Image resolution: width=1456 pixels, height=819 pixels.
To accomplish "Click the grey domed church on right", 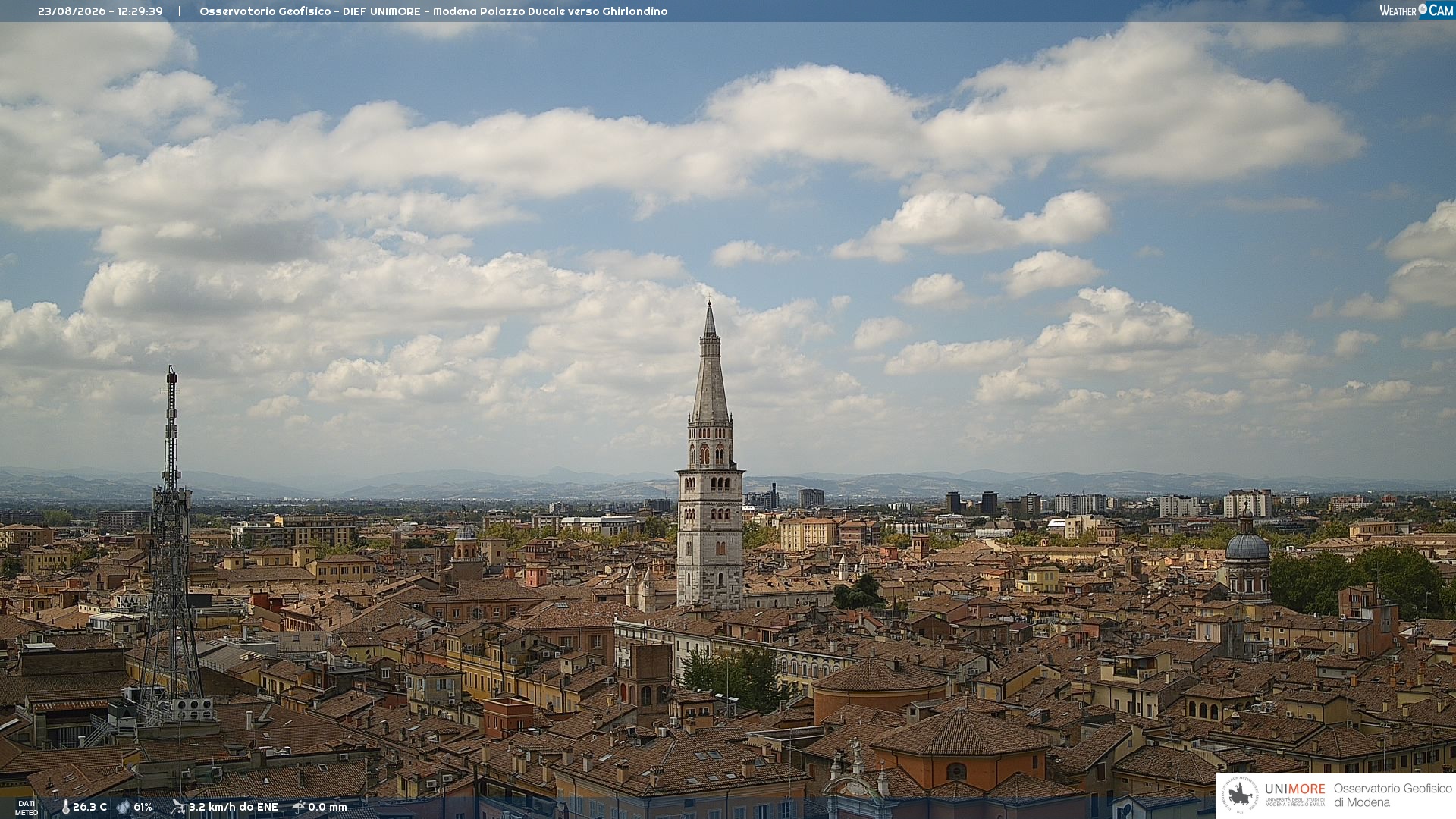I will [1247, 556].
